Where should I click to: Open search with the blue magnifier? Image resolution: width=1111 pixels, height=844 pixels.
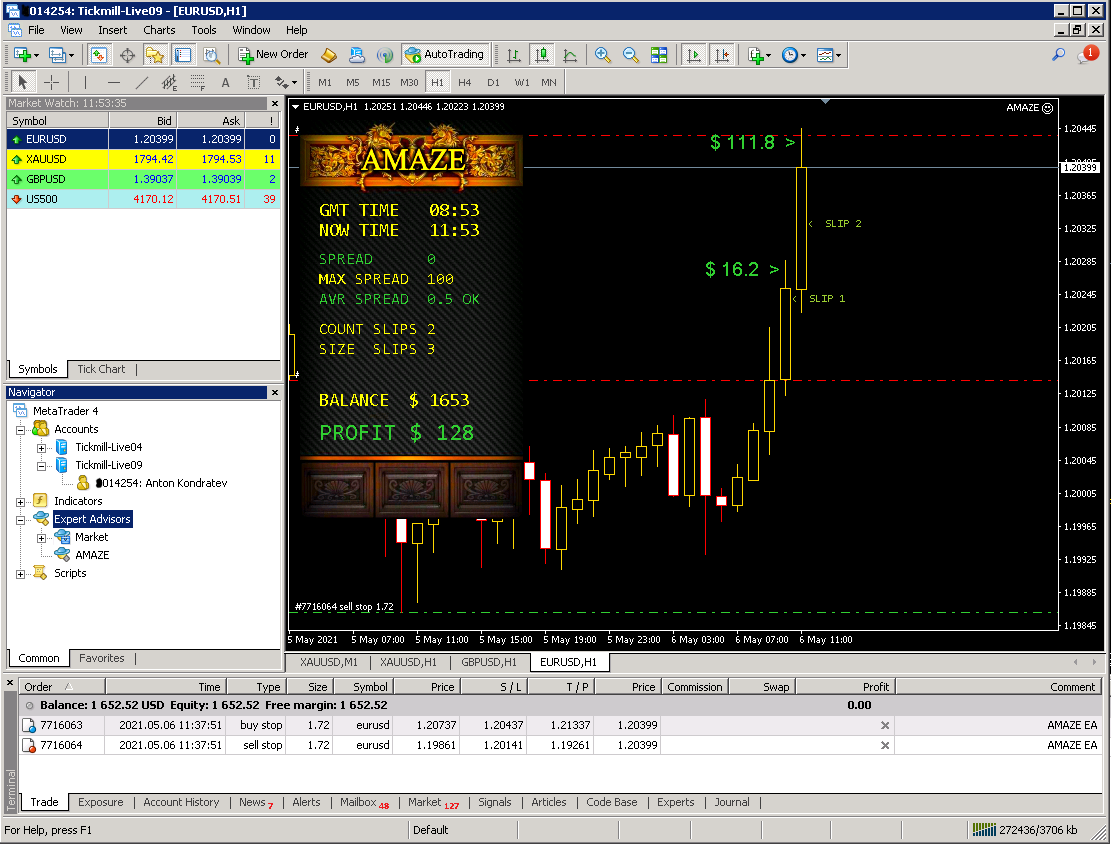coord(1059,55)
